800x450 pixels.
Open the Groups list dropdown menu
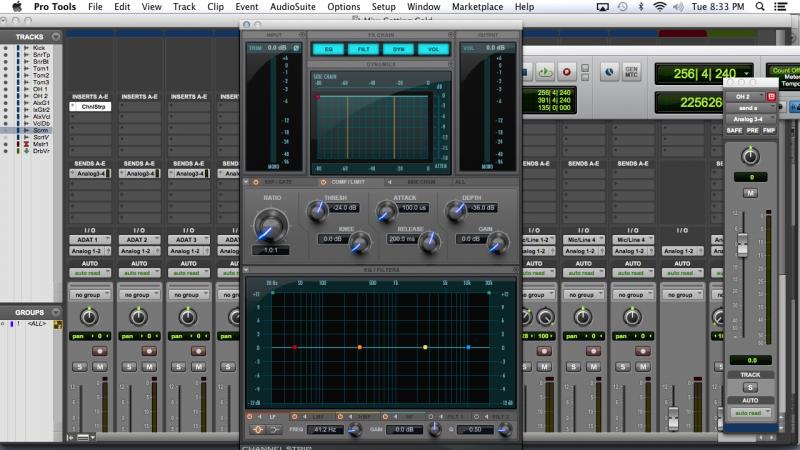[x=56, y=312]
